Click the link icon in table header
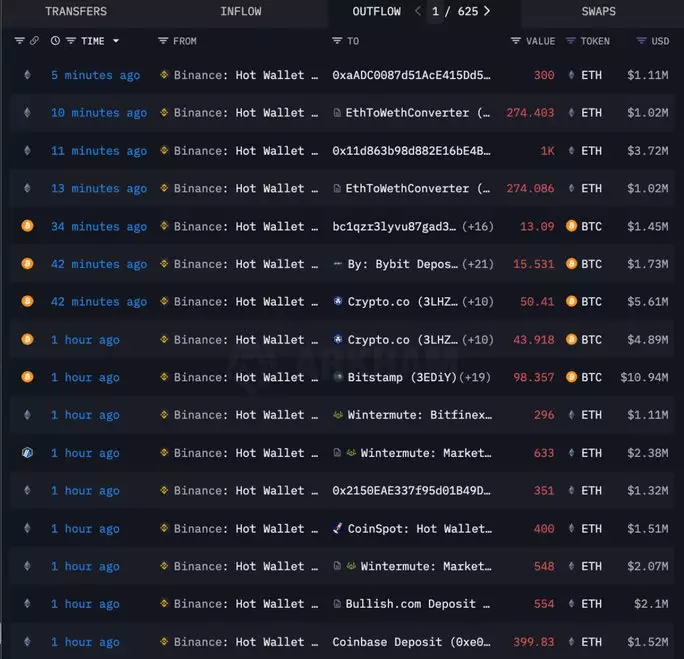This screenshot has height=659, width=684. [34, 41]
